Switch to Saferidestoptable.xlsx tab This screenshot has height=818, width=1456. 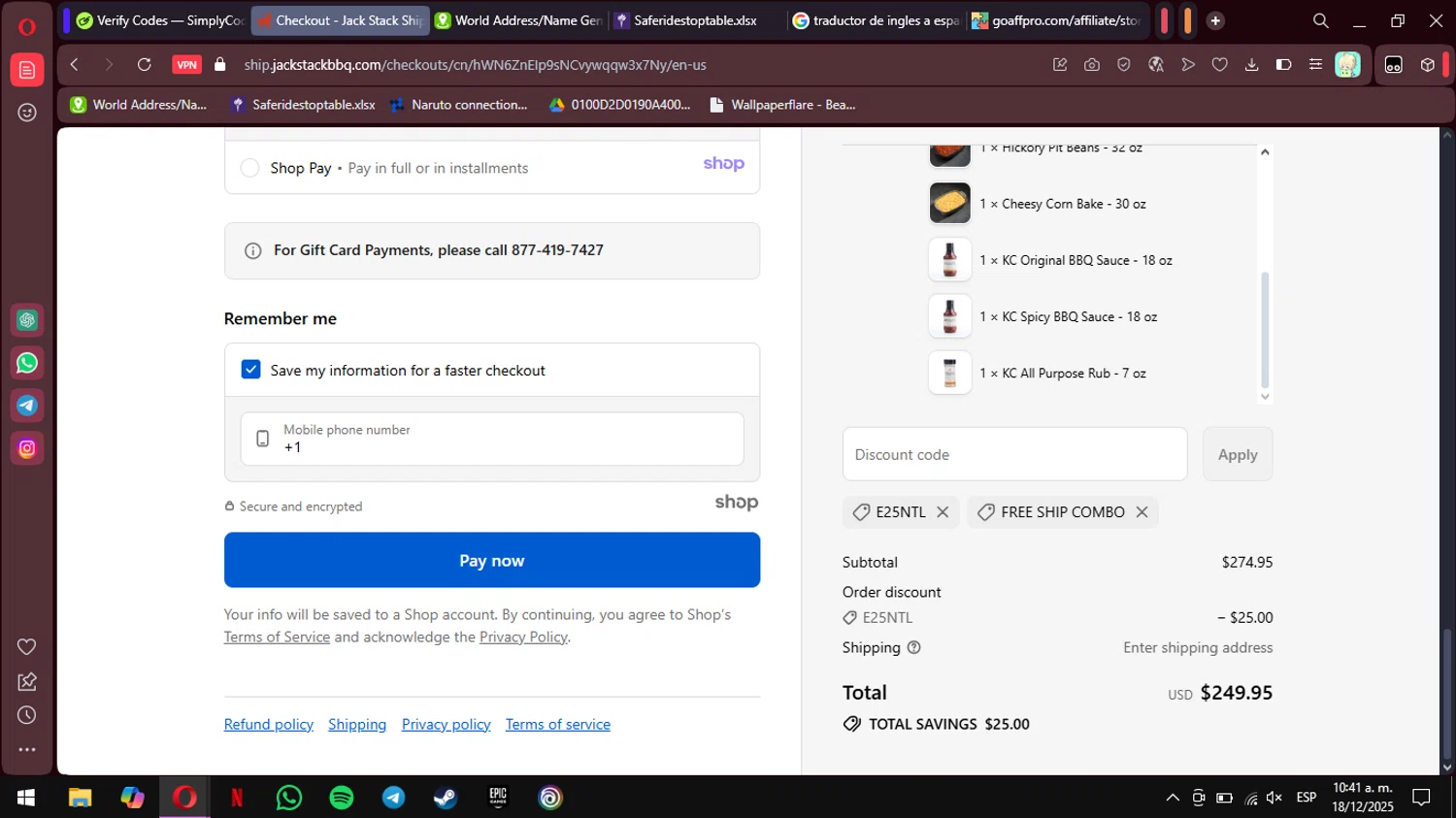696,20
